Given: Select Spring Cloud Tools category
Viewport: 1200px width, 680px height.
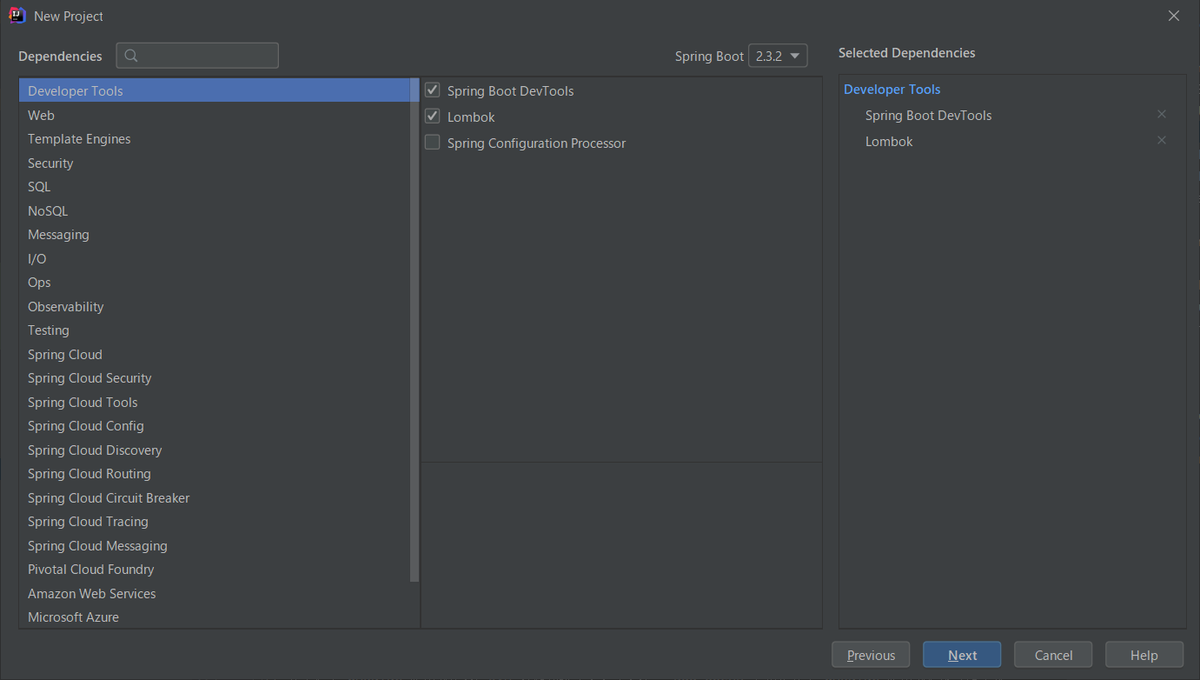Looking at the screenshot, I should point(214,403).
